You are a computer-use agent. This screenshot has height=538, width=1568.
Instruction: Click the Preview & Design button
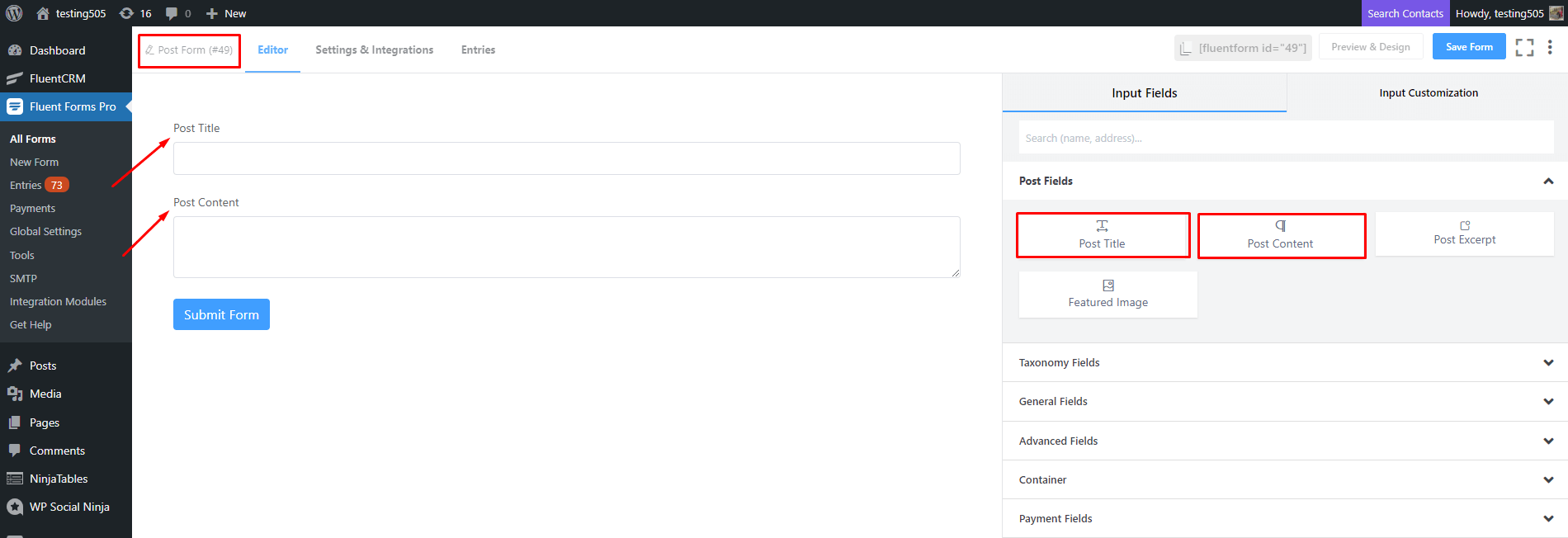pyautogui.click(x=1370, y=47)
